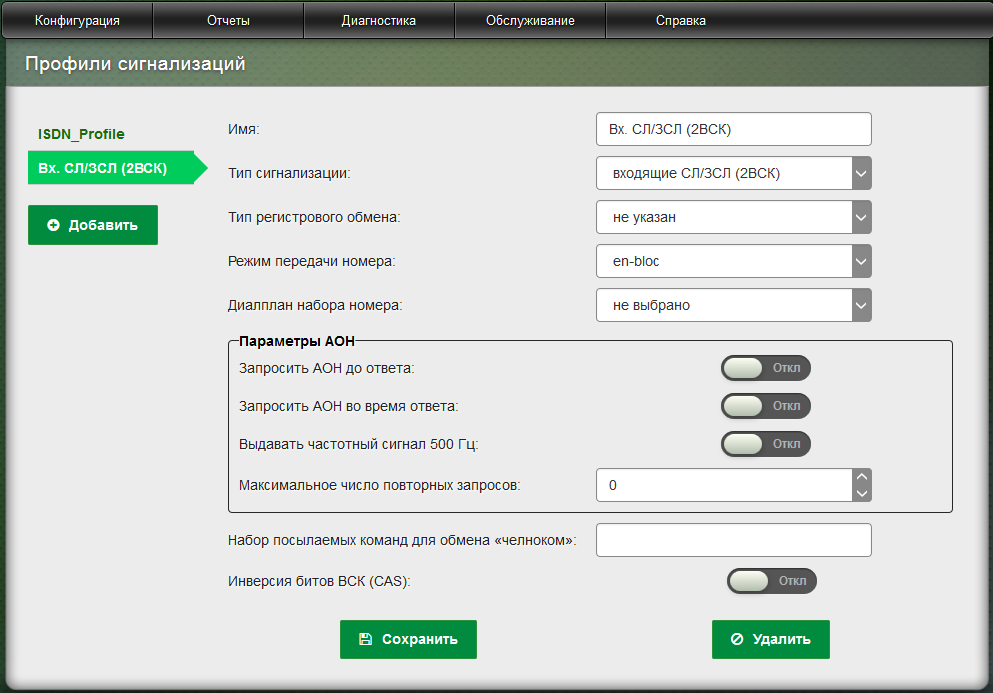Click the plus icon on Добавить
Screen dimensions: 993x693
pos(54,225)
